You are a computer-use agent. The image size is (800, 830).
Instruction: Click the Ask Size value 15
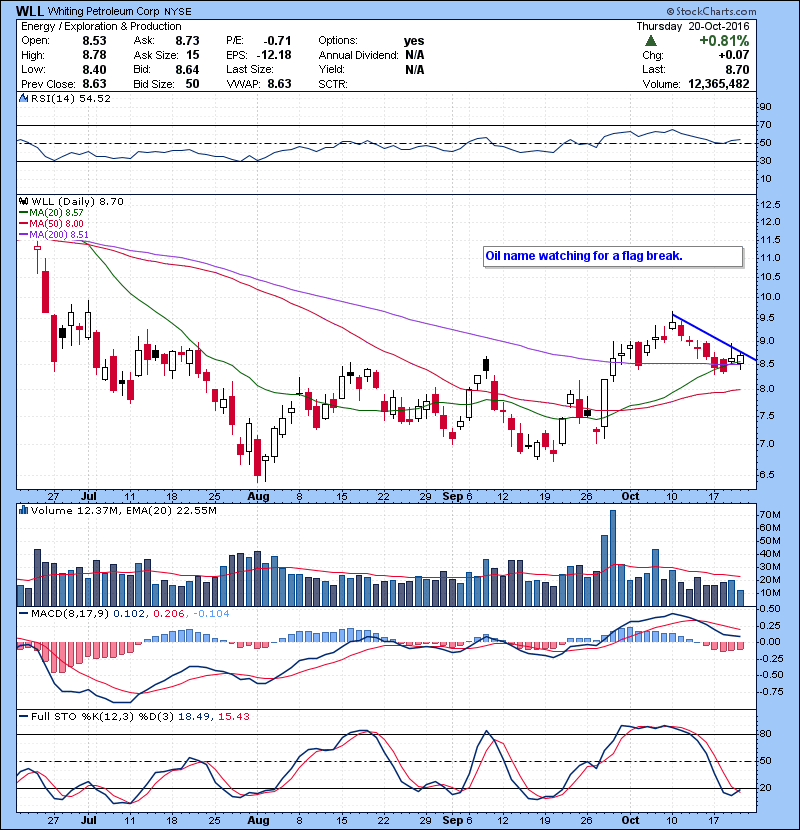193,55
